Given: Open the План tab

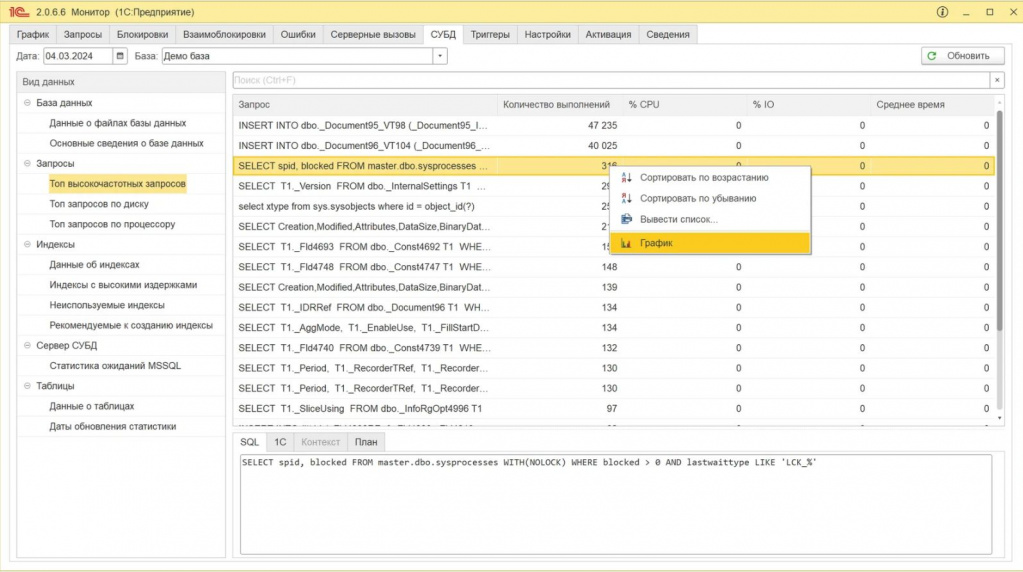Looking at the screenshot, I should [366, 442].
